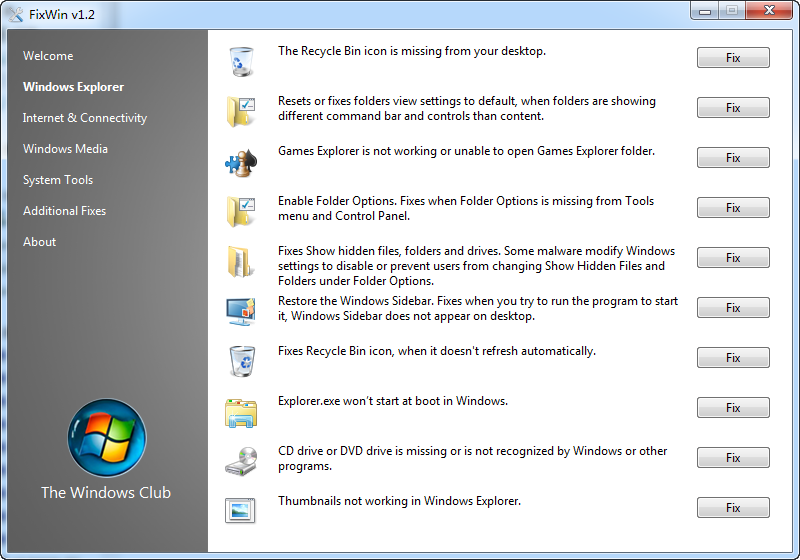Click 'Explorer.exe won't start at boot' text
This screenshot has height=560, width=800.
(x=393, y=401)
